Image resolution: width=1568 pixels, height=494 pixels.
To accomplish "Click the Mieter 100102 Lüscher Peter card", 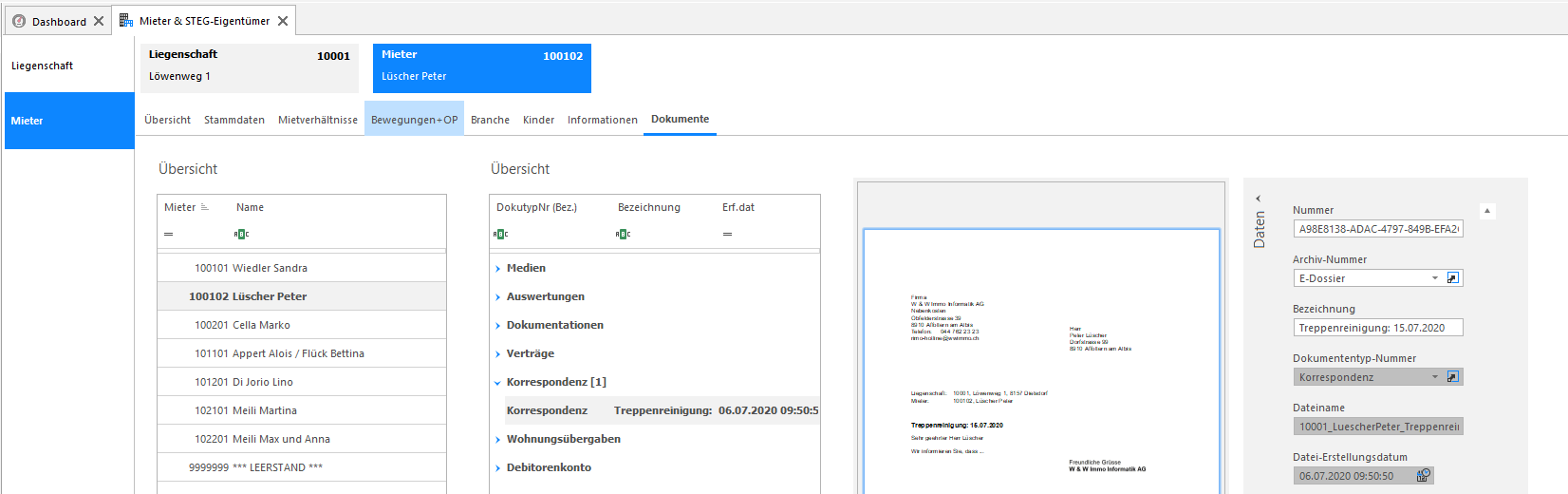I will pos(482,68).
